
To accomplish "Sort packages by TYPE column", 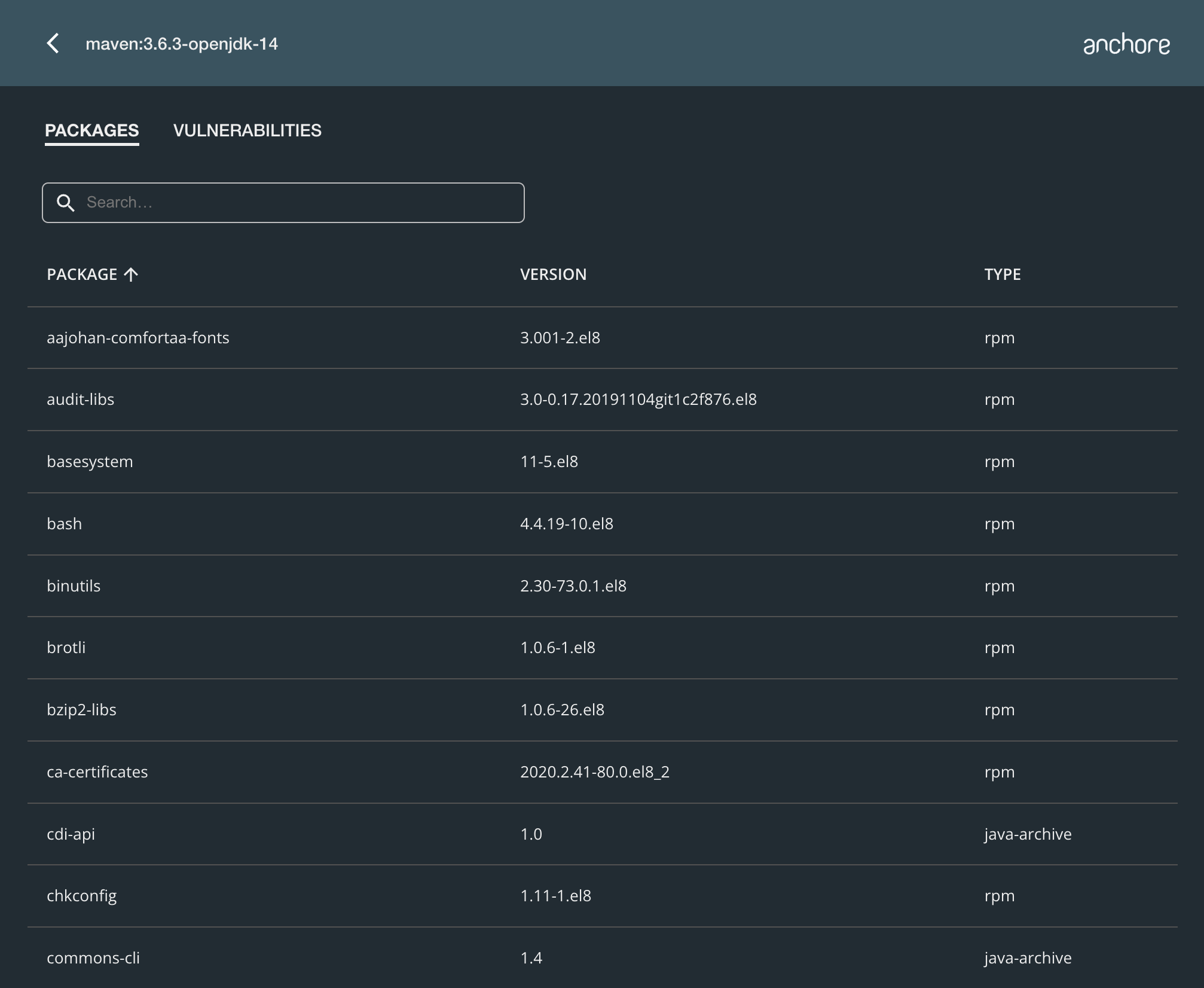I will click(1003, 274).
